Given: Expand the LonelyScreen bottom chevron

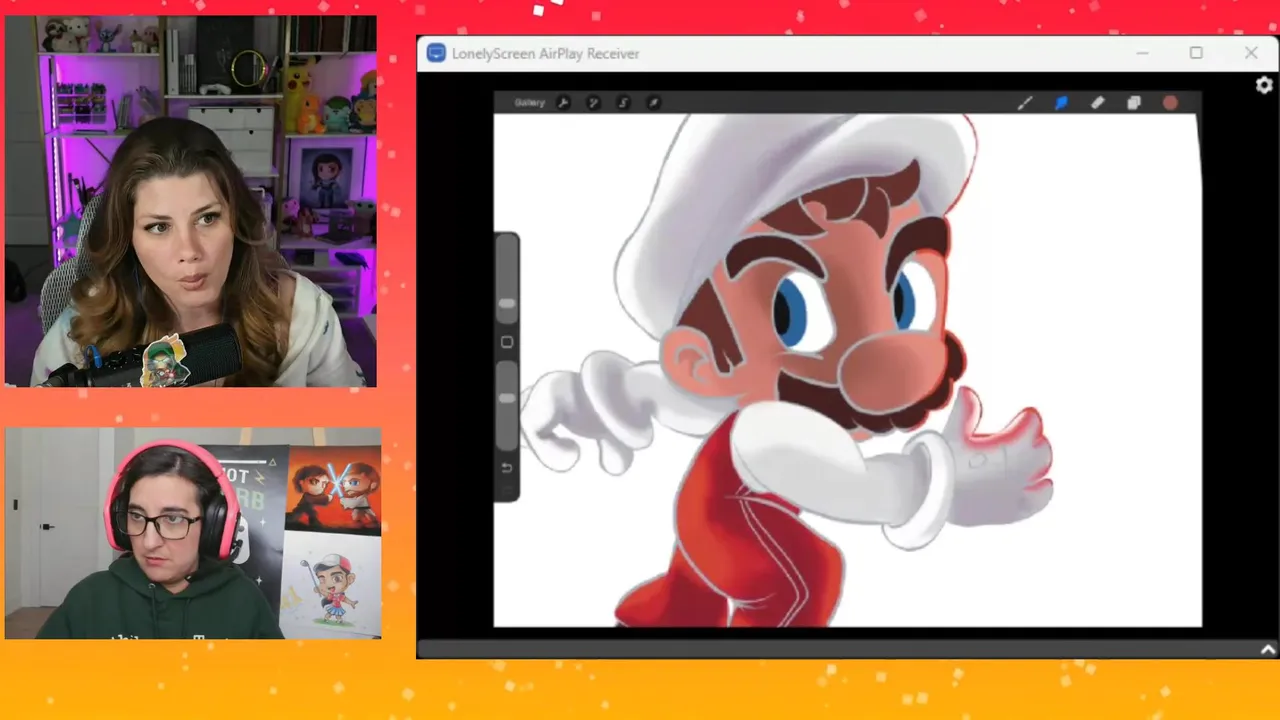Looking at the screenshot, I should pyautogui.click(x=1268, y=650).
